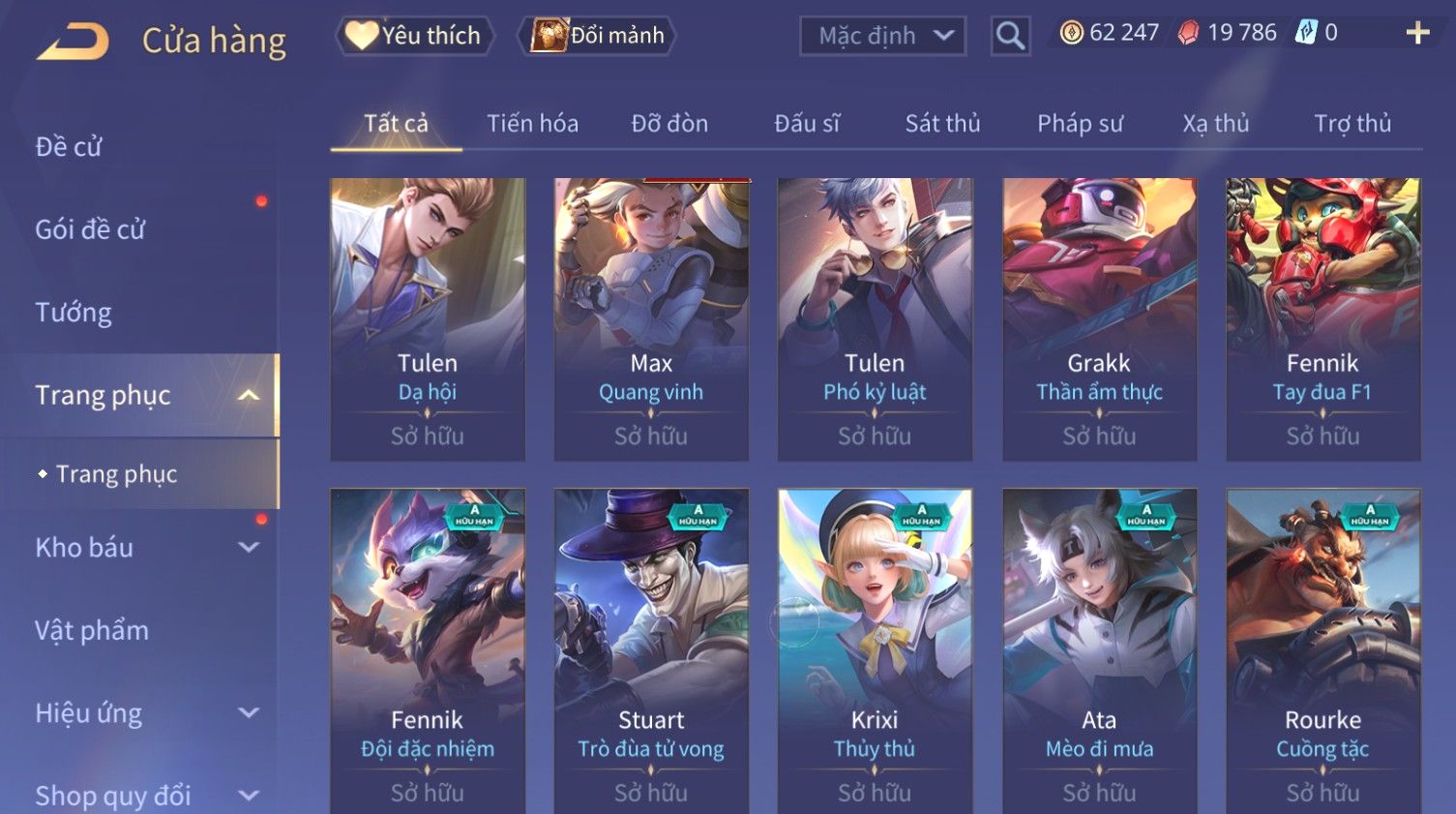The width and height of the screenshot is (1456, 814).
Task: Click the golden back arrow icon
Action: point(73,42)
